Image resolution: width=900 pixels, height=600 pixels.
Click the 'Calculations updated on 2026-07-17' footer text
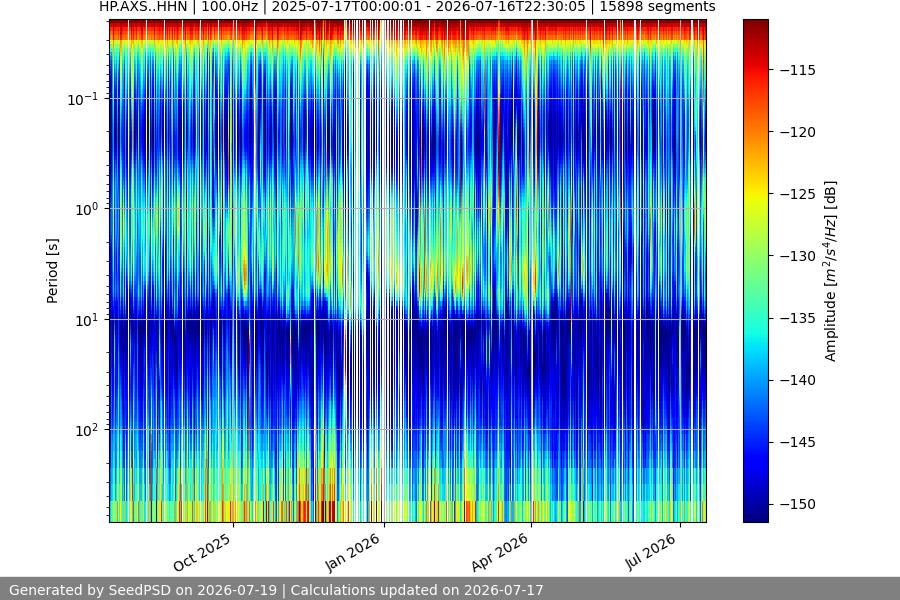click(417, 590)
